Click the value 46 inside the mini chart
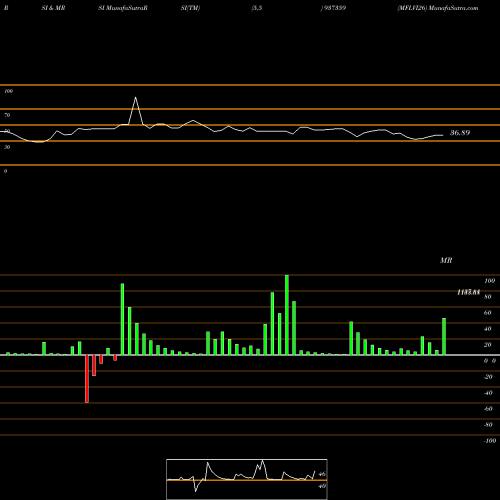This screenshot has height=500, width=500. point(322,474)
